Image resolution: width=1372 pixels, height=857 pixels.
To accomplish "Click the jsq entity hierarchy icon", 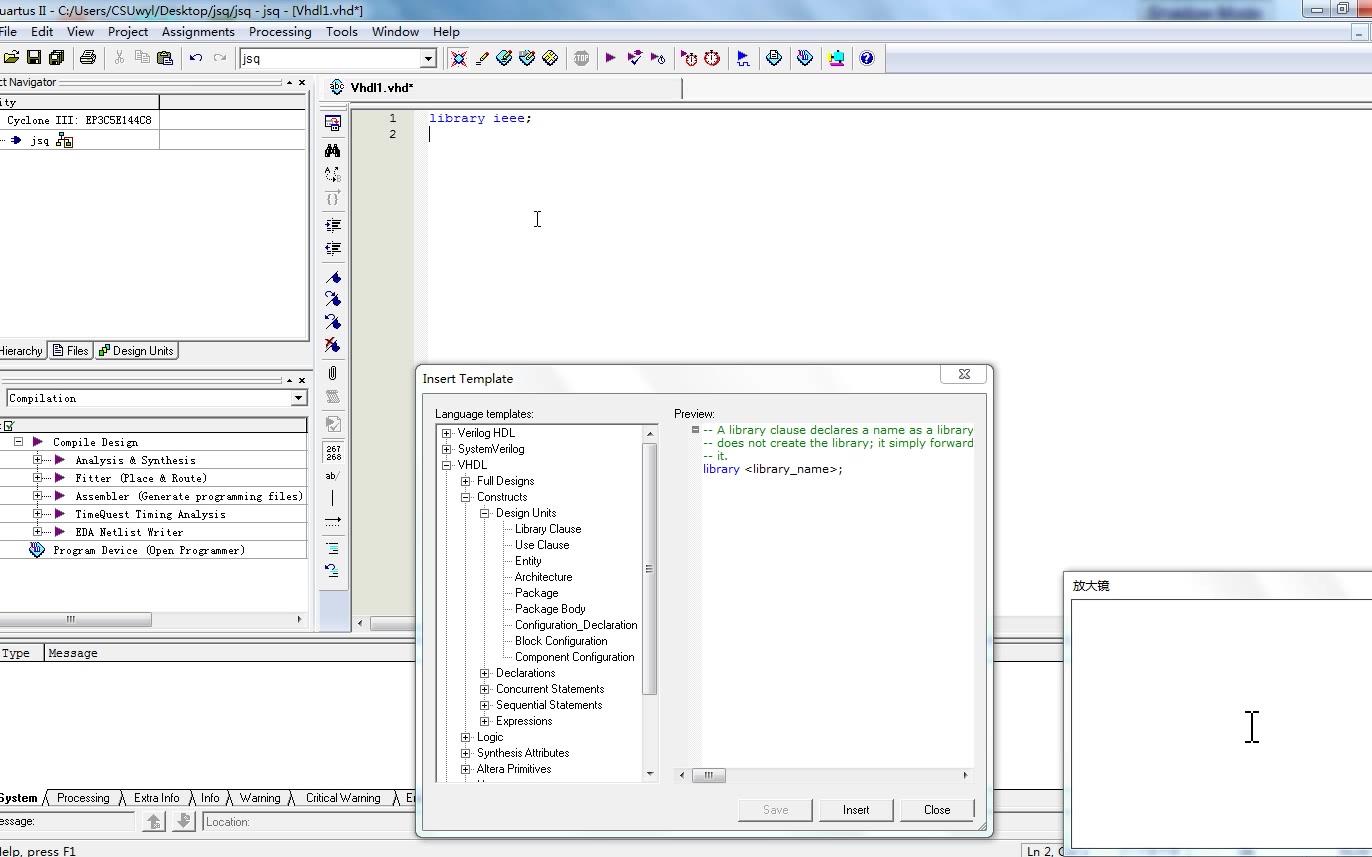I will pyautogui.click(x=64, y=141).
